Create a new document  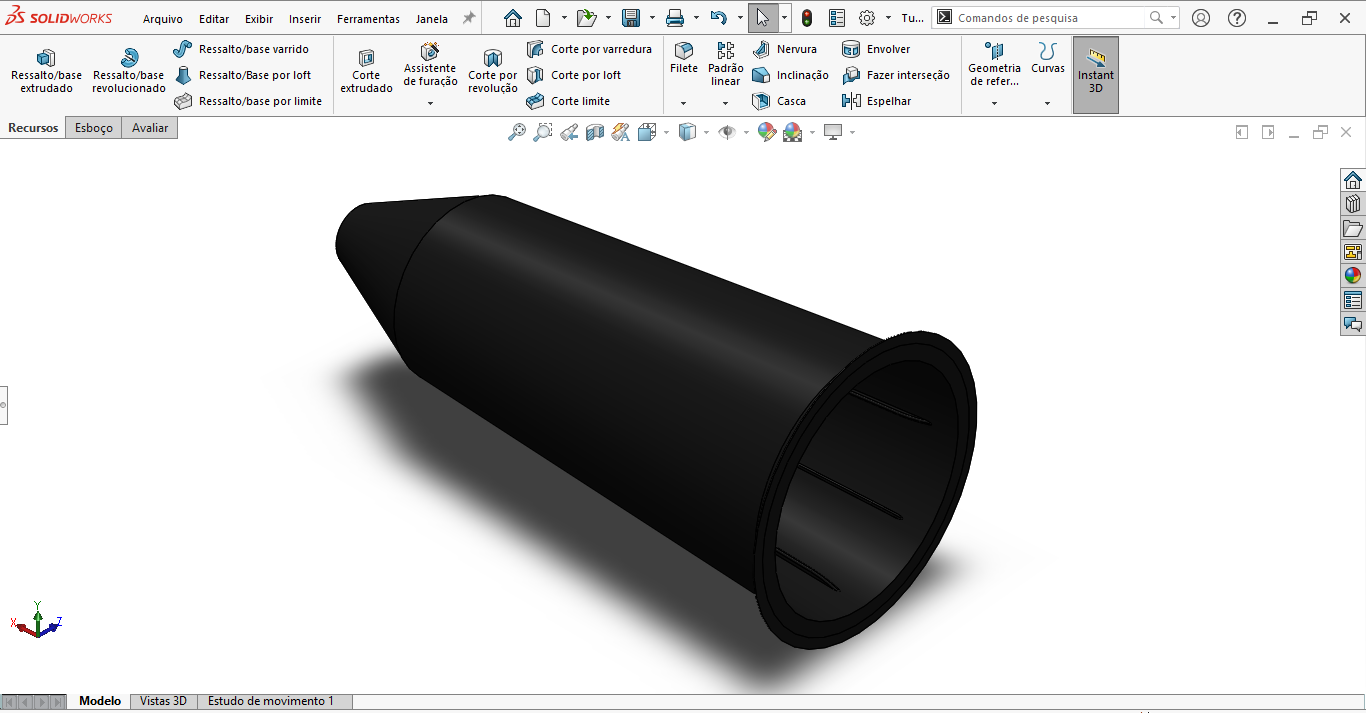(x=543, y=18)
